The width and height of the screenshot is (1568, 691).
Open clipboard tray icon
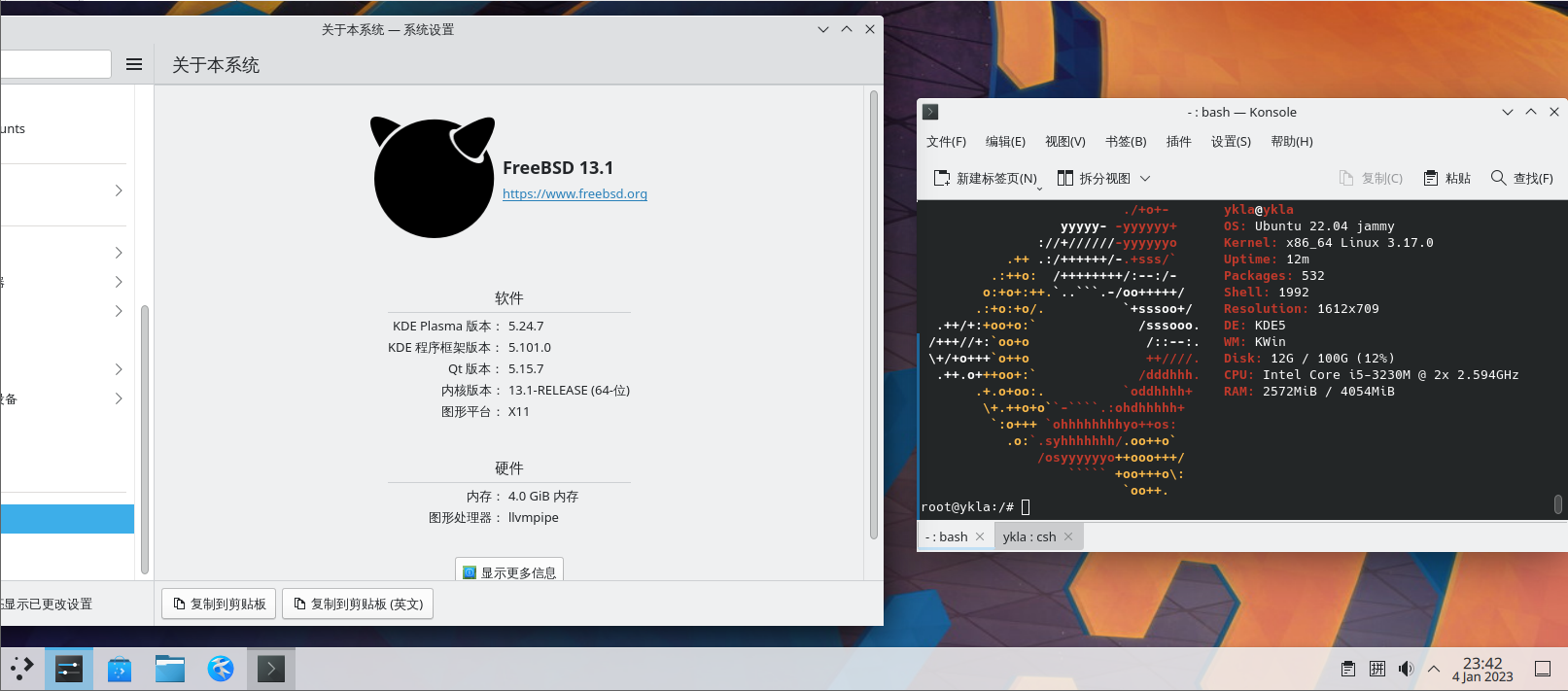(x=1348, y=669)
